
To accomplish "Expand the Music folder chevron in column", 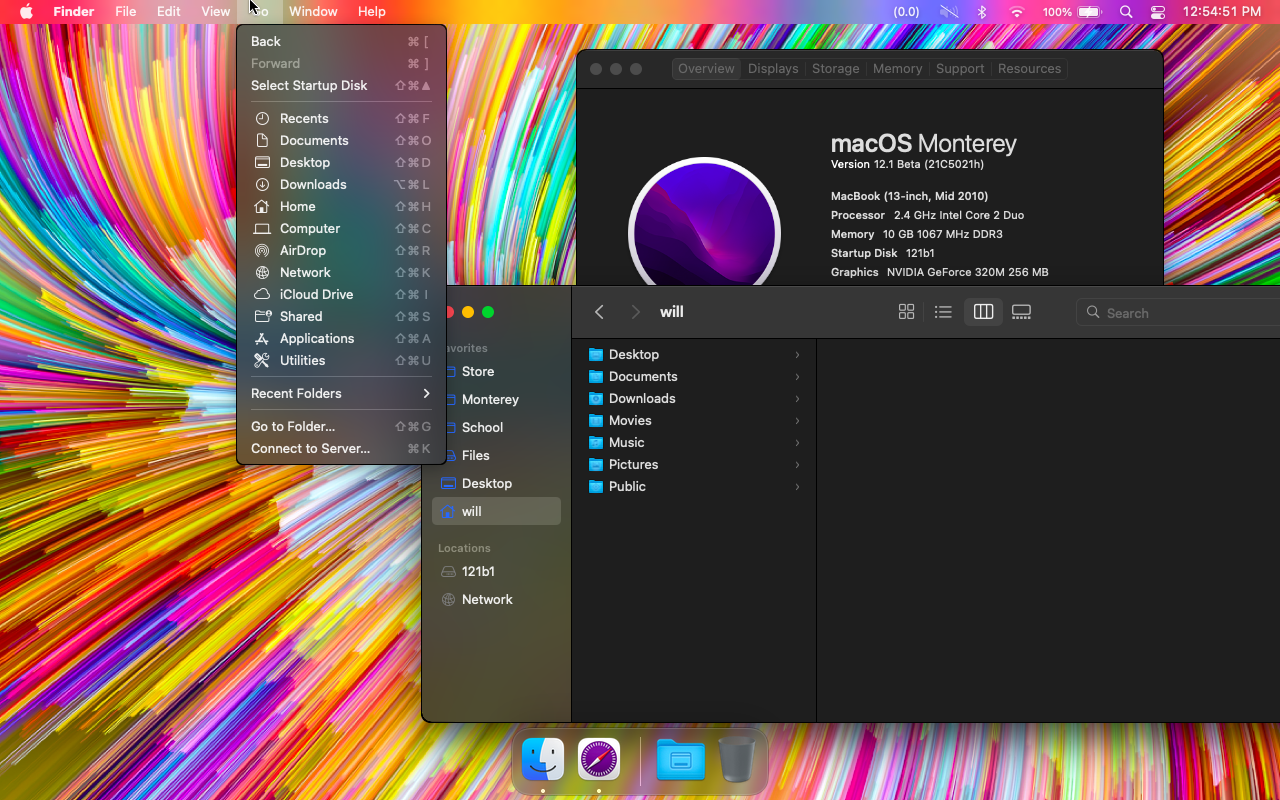I will tap(797, 442).
